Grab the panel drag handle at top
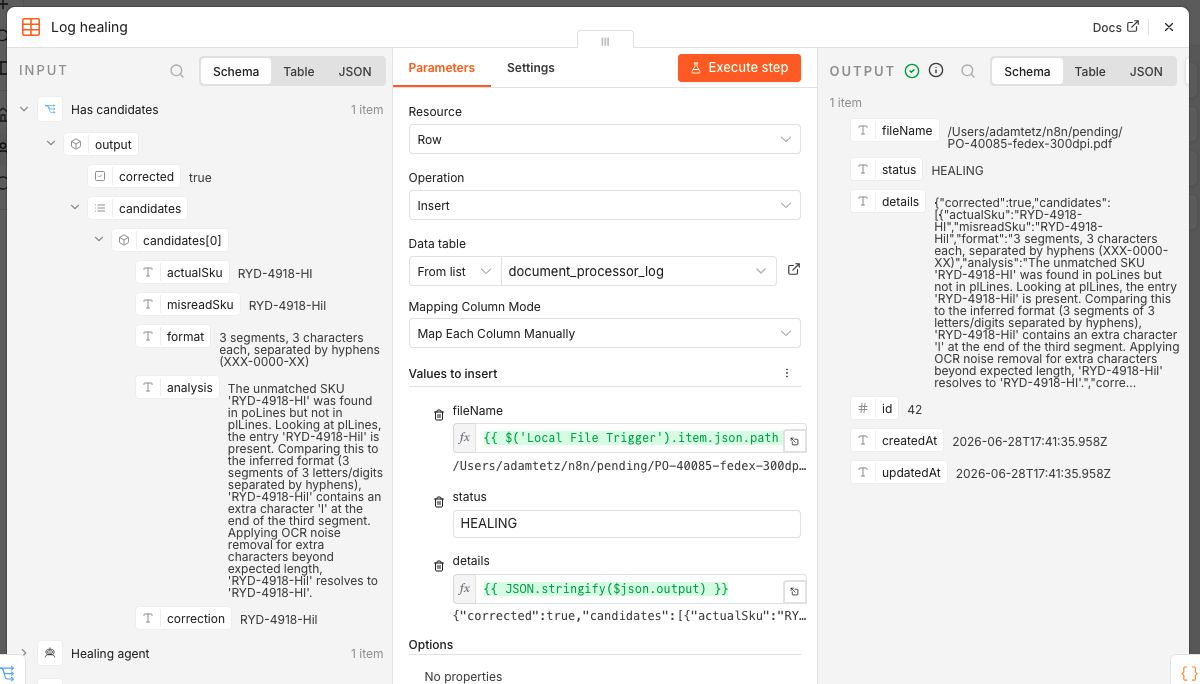This screenshot has height=684, width=1200. 605,41
